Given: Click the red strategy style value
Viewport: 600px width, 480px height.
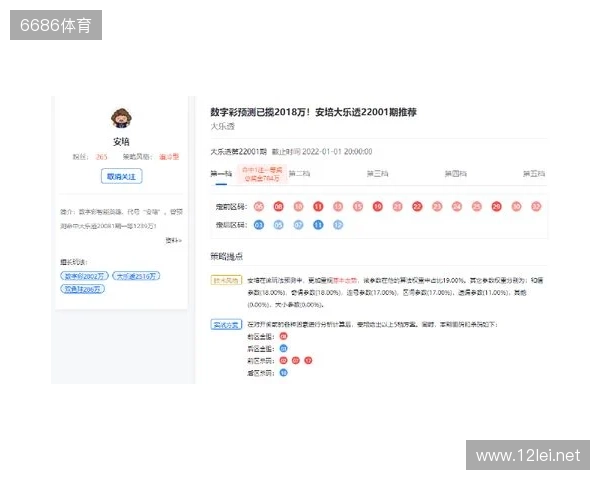Looking at the screenshot, I should point(169,157).
